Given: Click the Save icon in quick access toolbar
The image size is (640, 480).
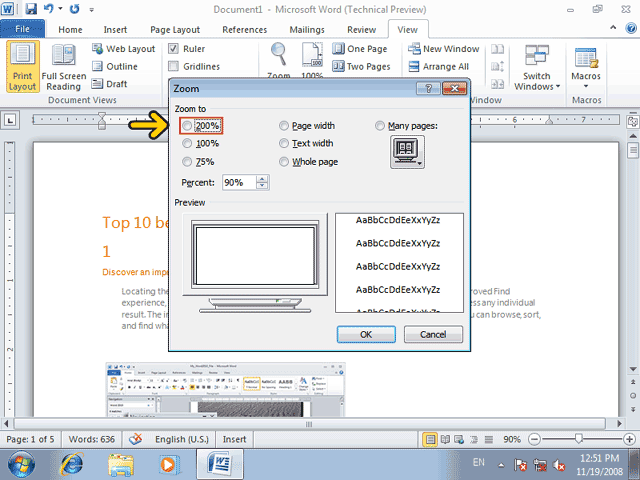Looking at the screenshot, I should pos(31,9).
